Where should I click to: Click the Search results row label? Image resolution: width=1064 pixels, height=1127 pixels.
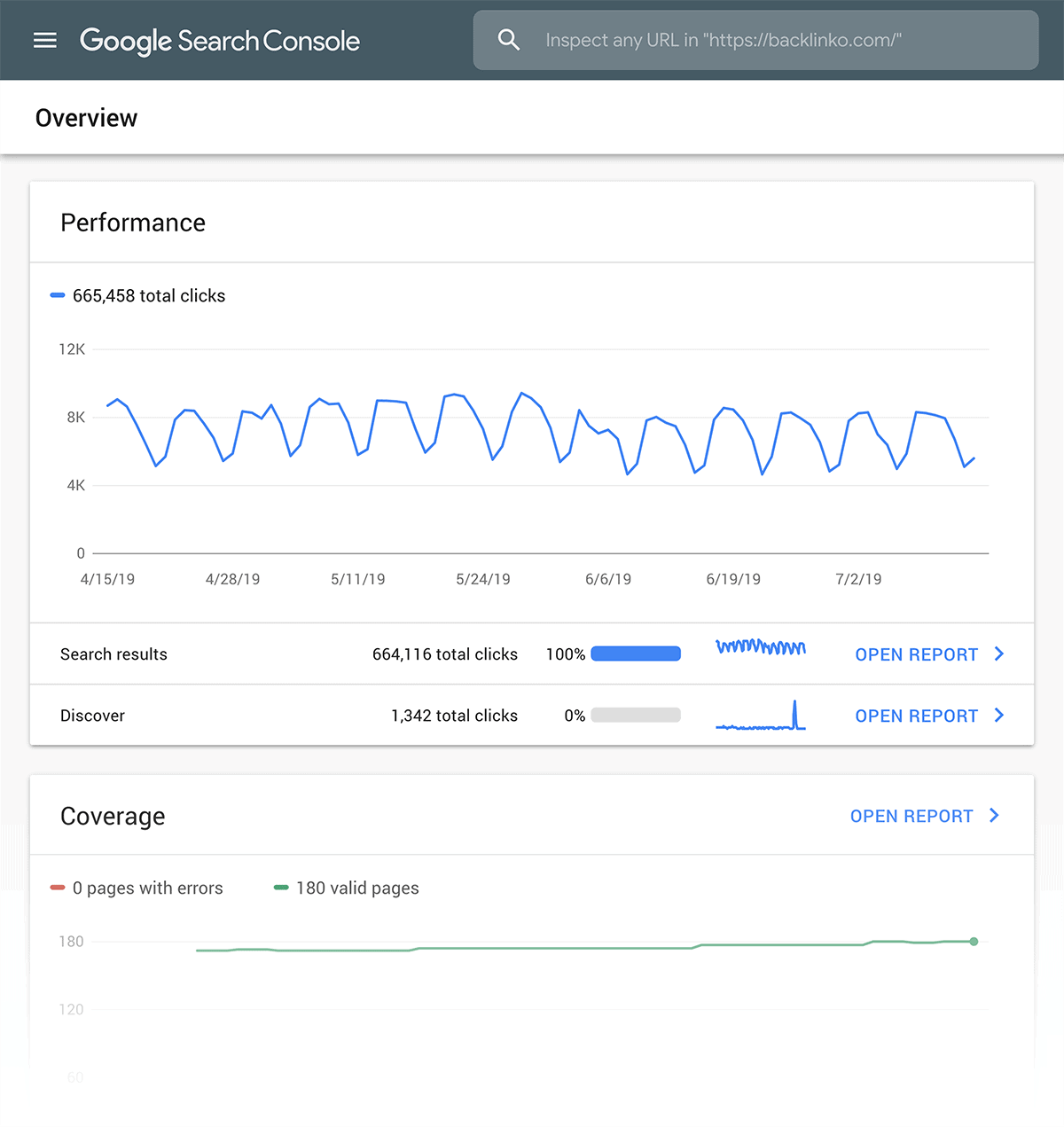113,654
